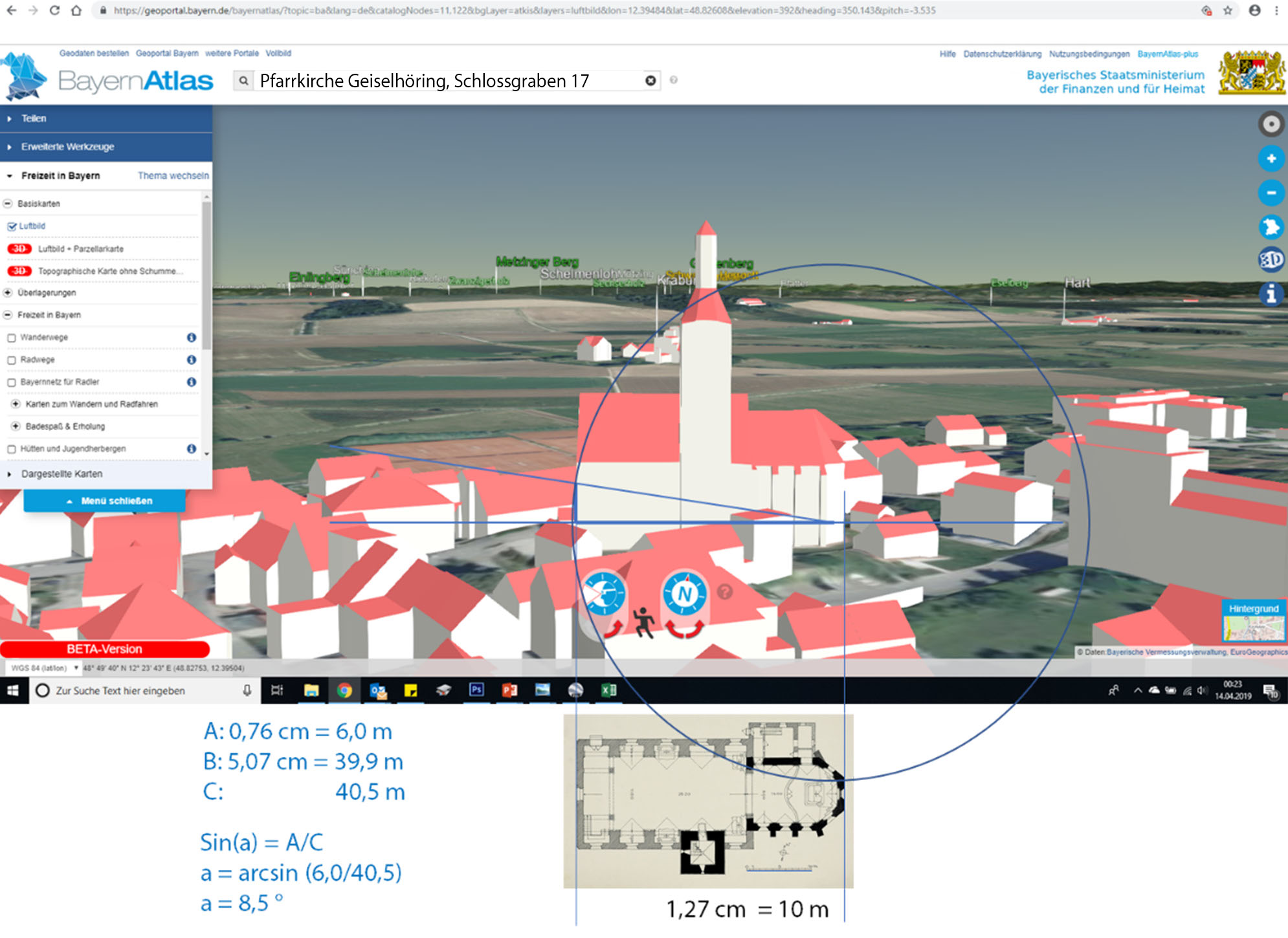
Task: Click the blue info button on map
Action: [1271, 294]
